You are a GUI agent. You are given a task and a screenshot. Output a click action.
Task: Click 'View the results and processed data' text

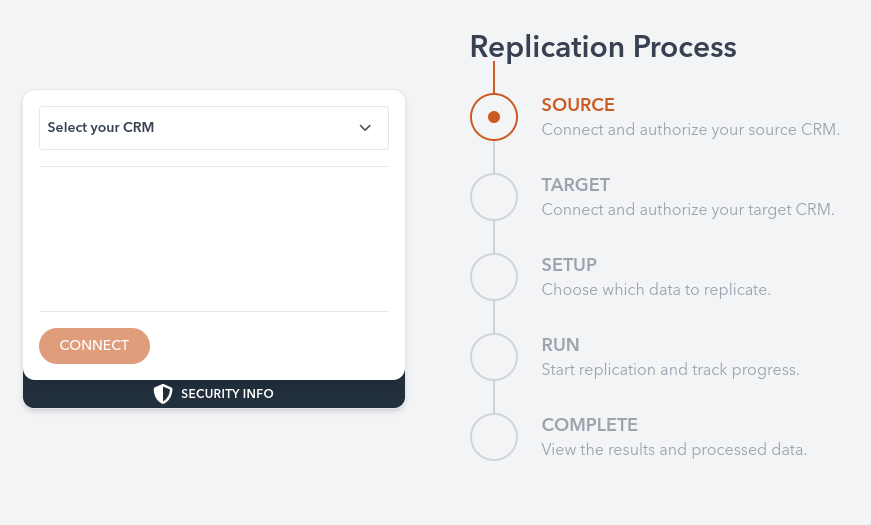click(x=674, y=450)
